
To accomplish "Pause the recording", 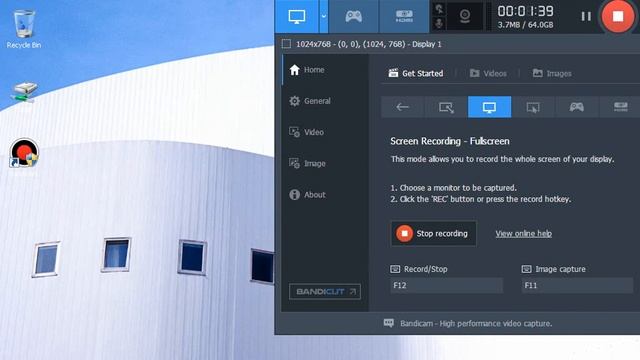I will 586,16.
